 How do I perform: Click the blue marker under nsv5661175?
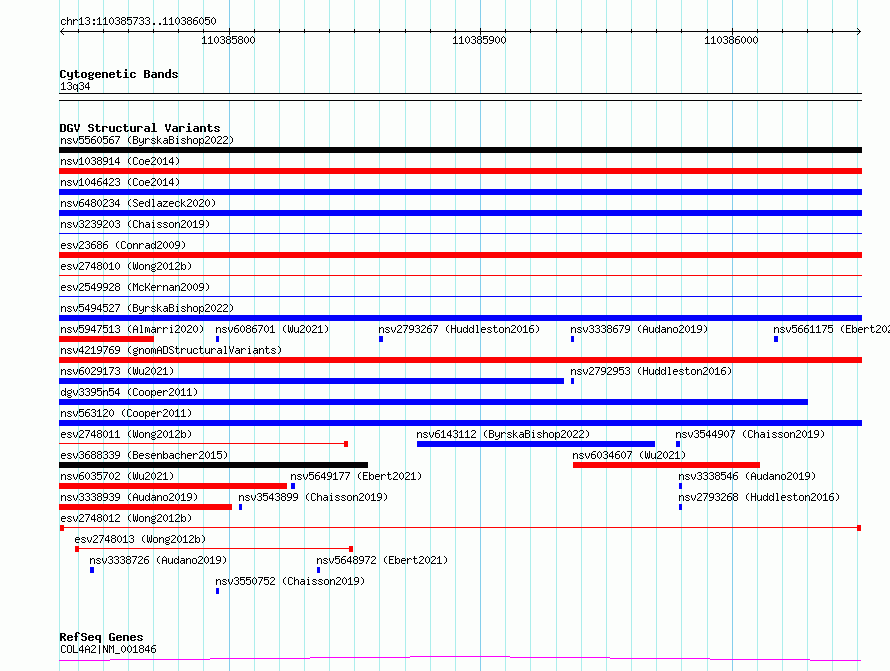(776, 339)
